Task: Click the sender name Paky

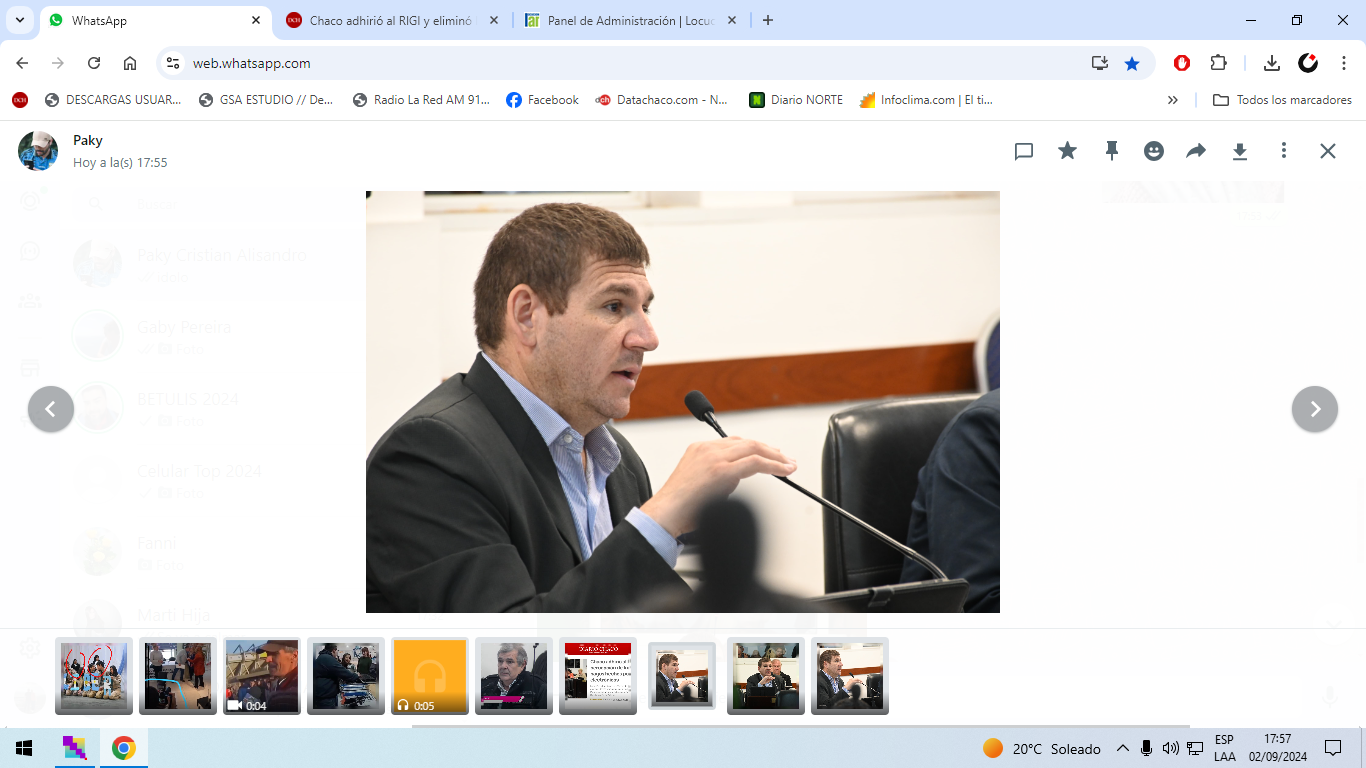Action: click(x=88, y=140)
